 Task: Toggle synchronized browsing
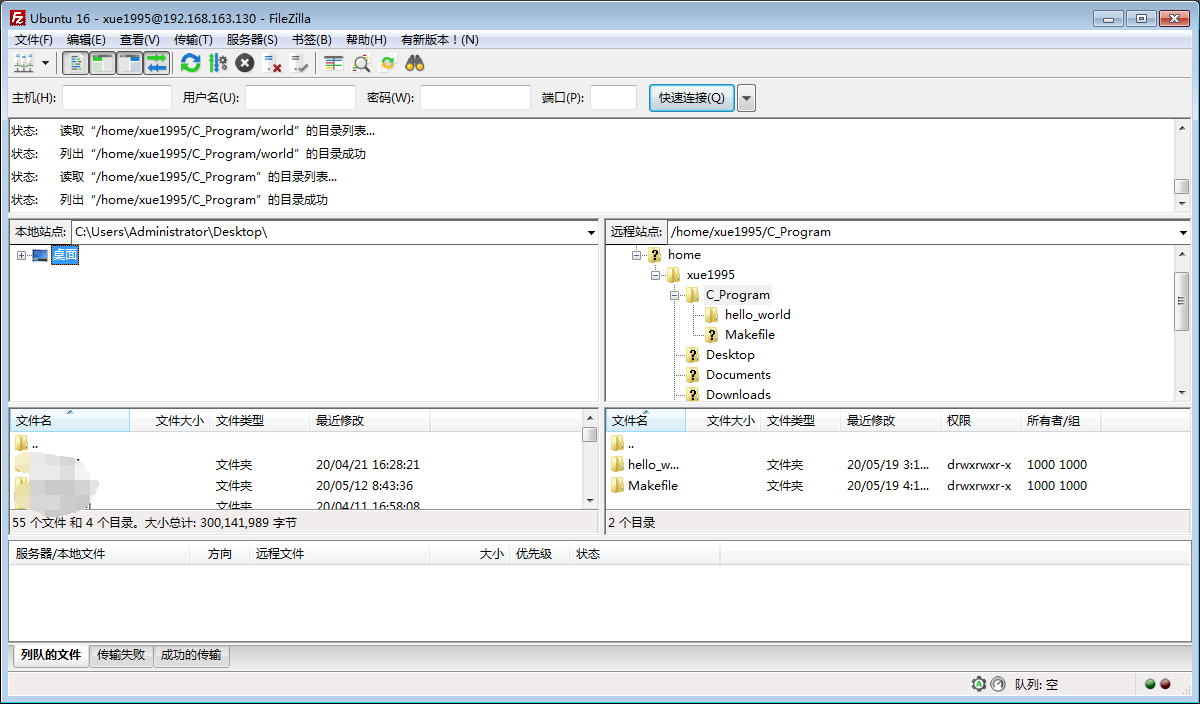pyautogui.click(x=388, y=64)
